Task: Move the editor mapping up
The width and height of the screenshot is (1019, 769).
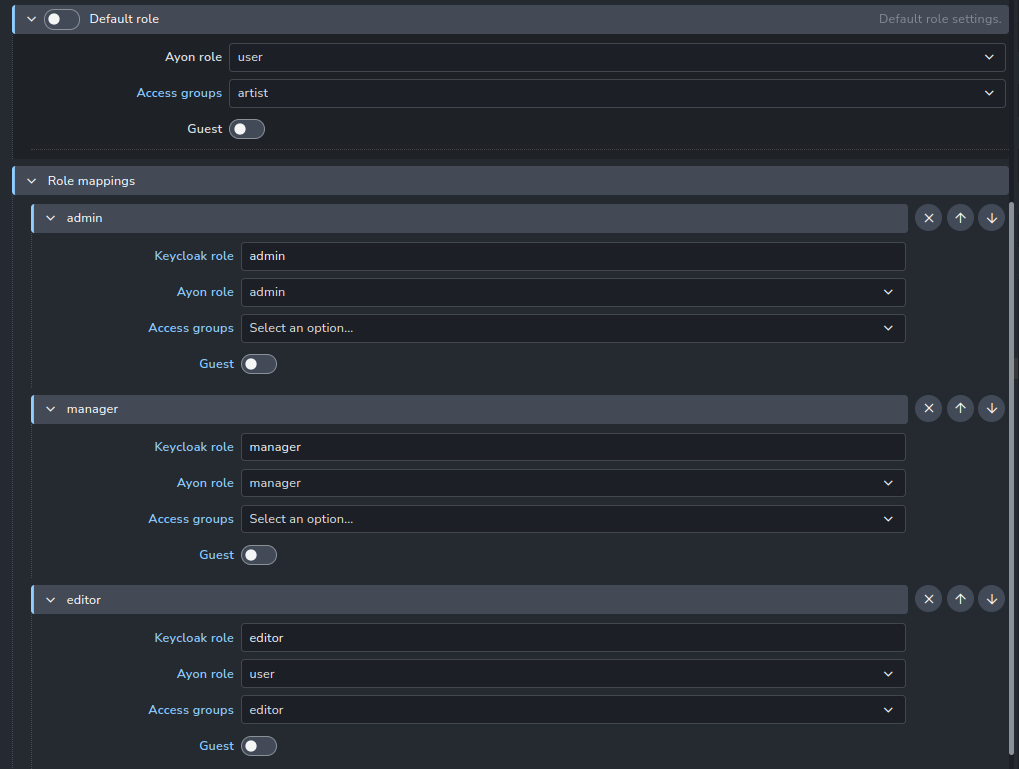Action: (x=960, y=598)
